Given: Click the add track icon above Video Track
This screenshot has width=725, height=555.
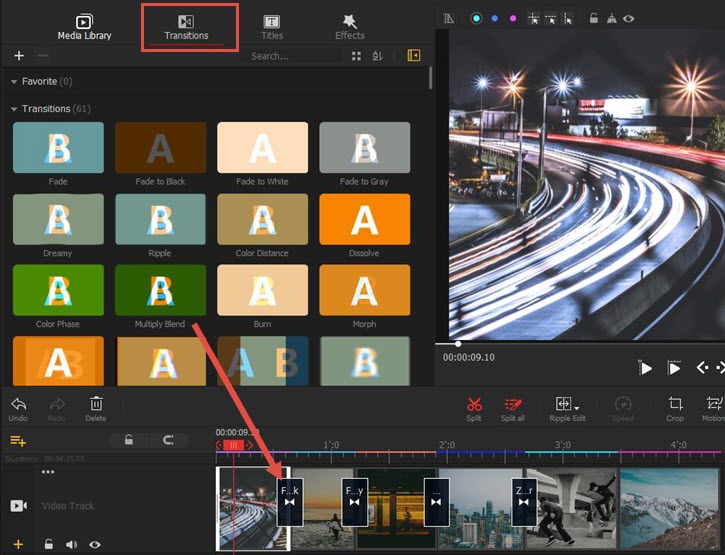Looking at the screenshot, I should (17, 440).
